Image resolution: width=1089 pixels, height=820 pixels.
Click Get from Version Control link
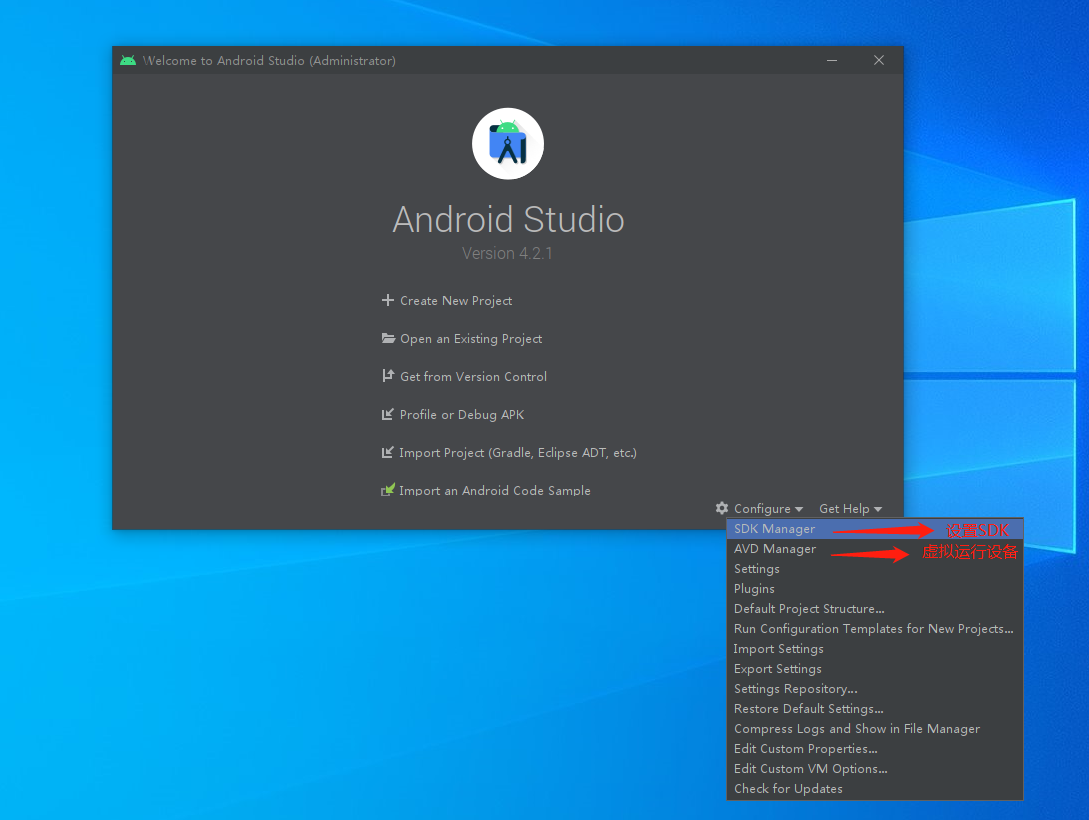[473, 376]
